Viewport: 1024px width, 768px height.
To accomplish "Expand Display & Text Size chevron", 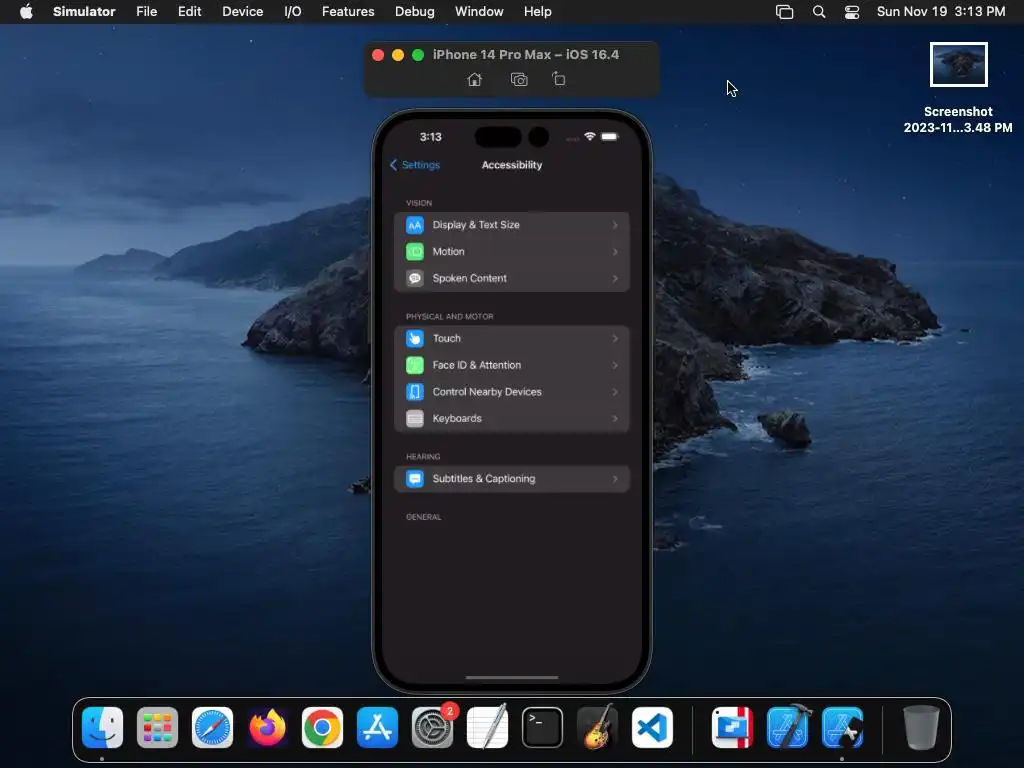I will pos(615,225).
